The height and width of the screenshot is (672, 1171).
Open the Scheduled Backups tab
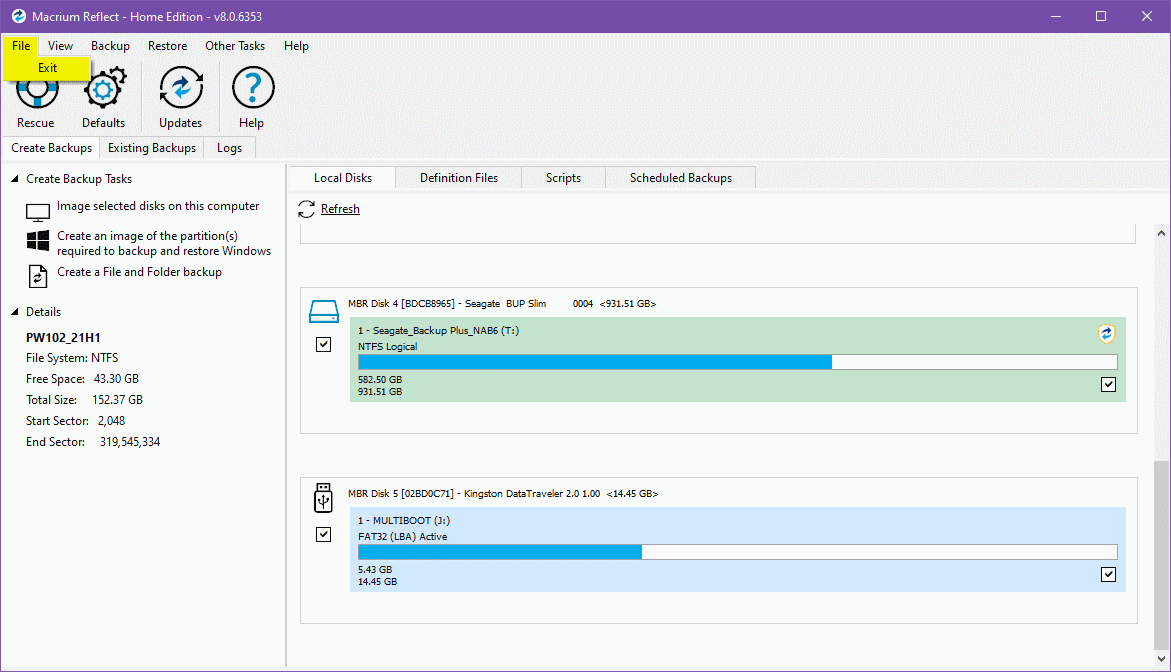[x=680, y=178]
